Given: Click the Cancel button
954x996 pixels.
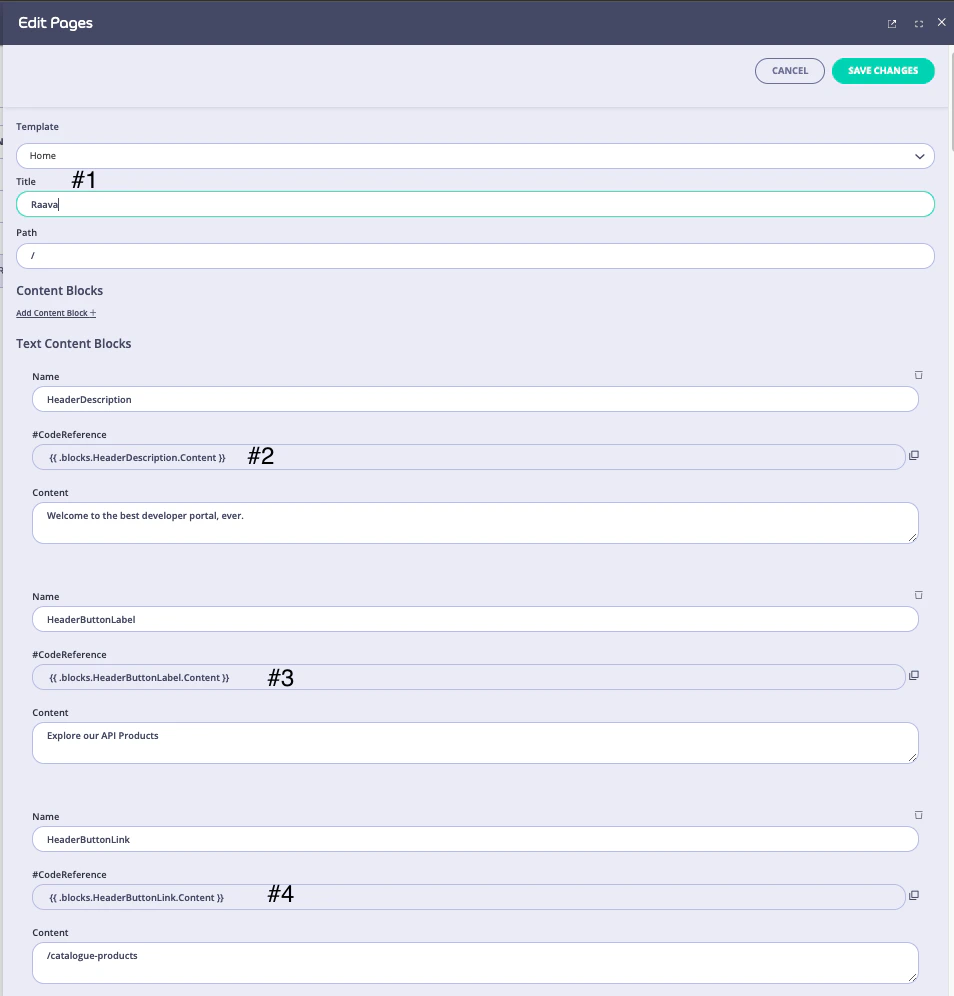Looking at the screenshot, I should click(x=789, y=70).
